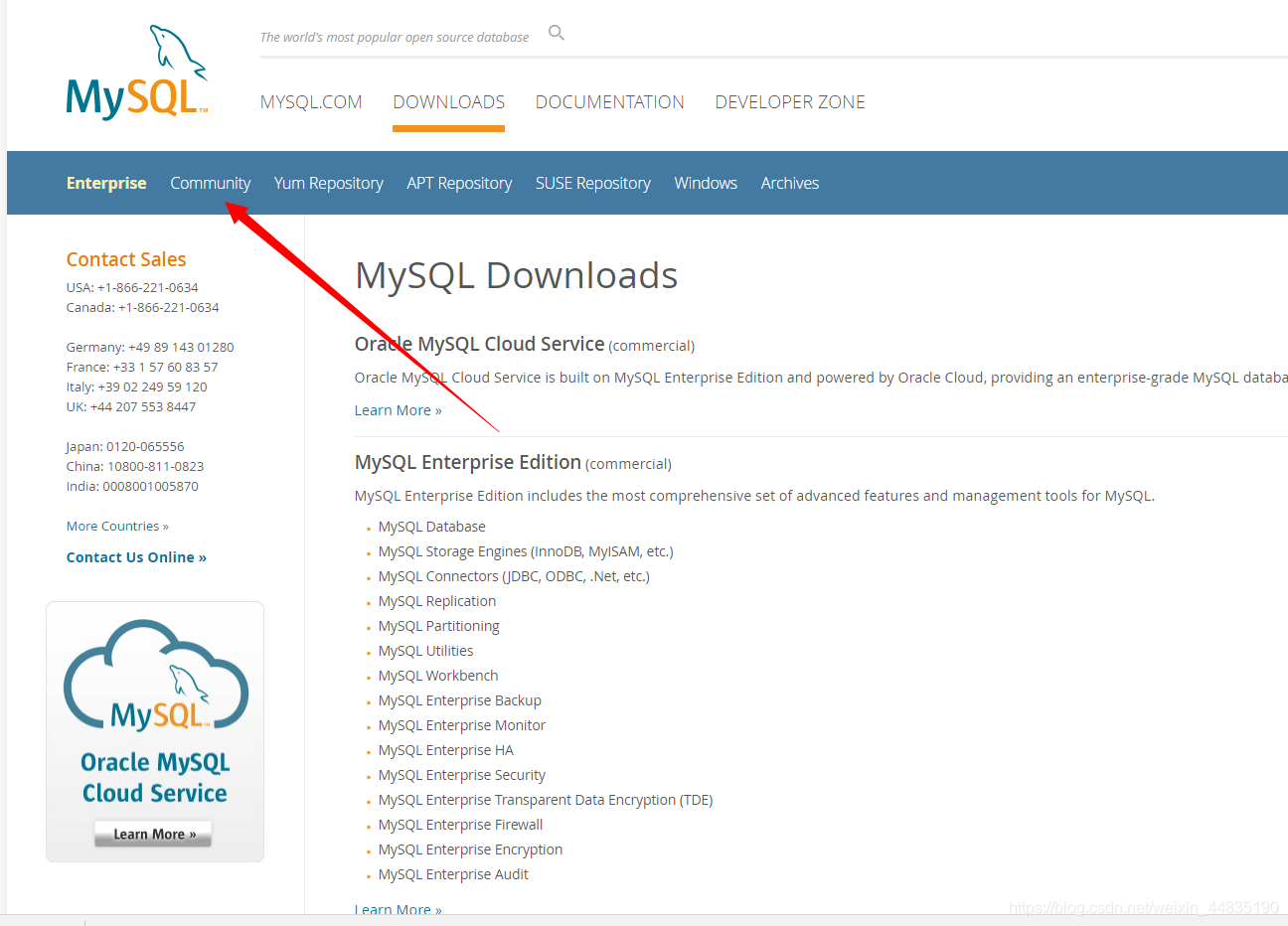Open the DOCUMENTATION tab
Screen dimensions: 1288x926
609,102
